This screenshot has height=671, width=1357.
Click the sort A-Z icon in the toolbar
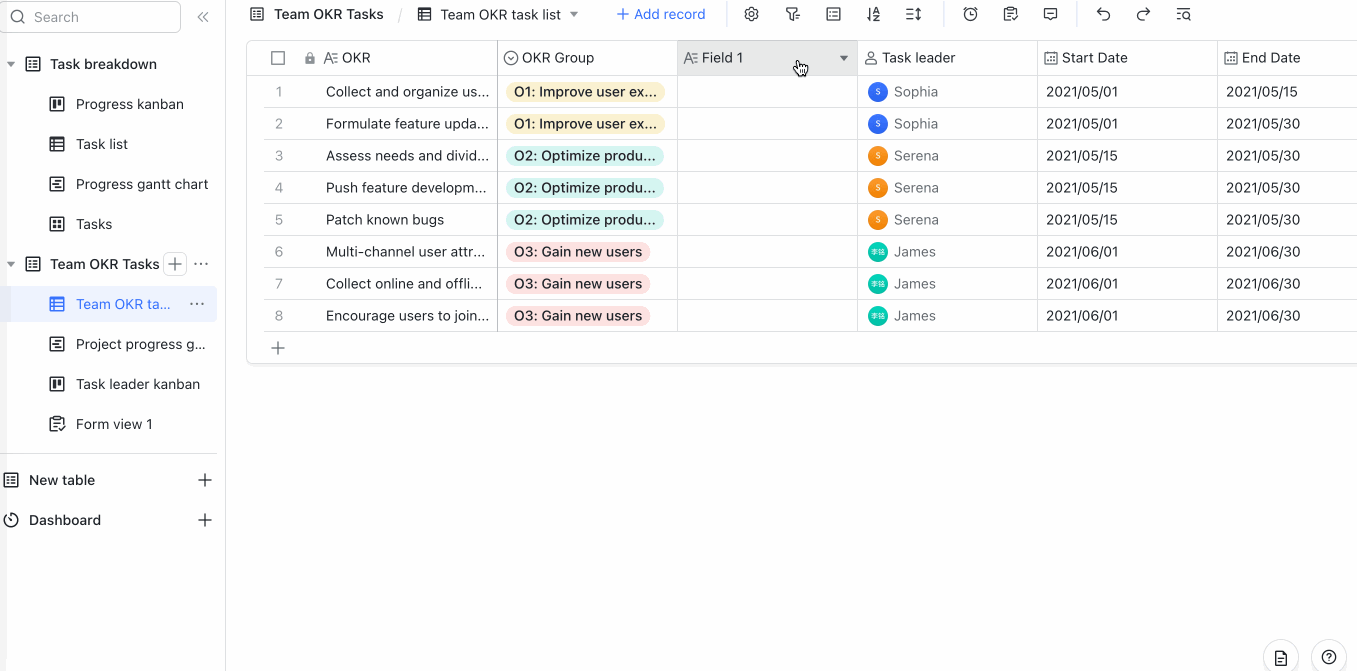click(x=873, y=14)
